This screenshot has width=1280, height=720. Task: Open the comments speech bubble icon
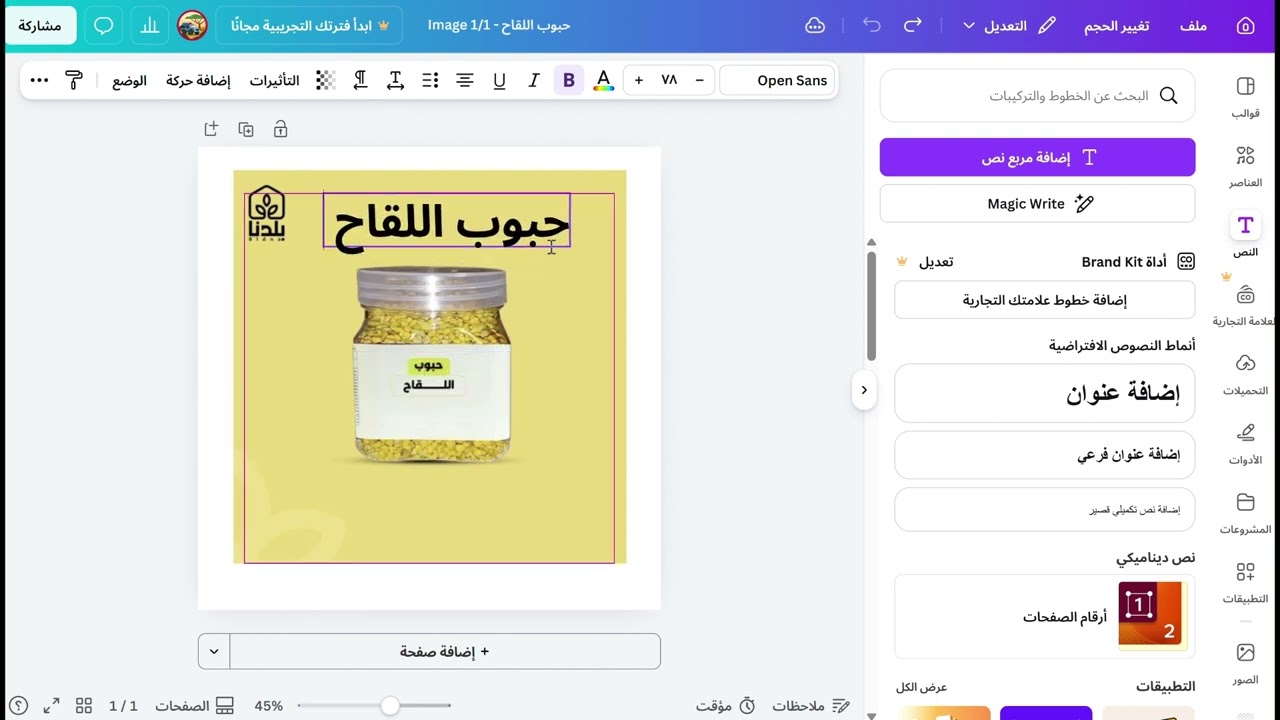point(104,26)
